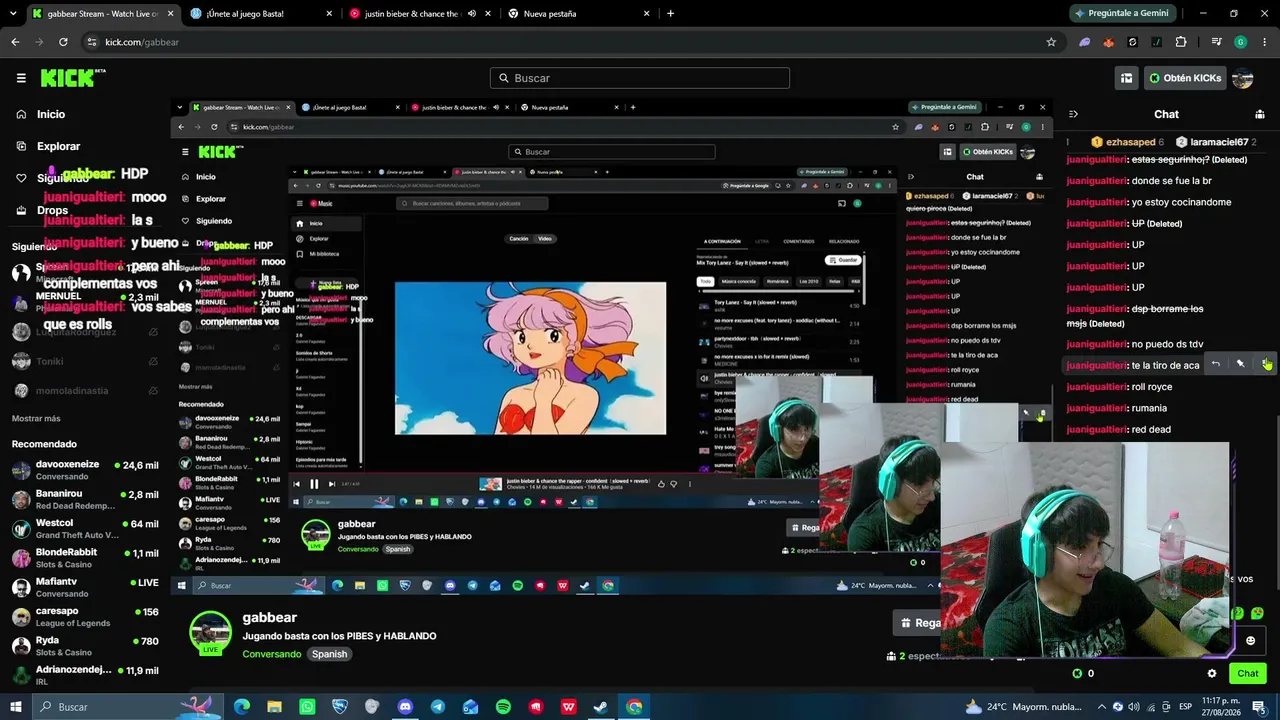This screenshot has width=1280, height=720.
Task: Open caresapo recommended channel
Action: click(x=85, y=617)
